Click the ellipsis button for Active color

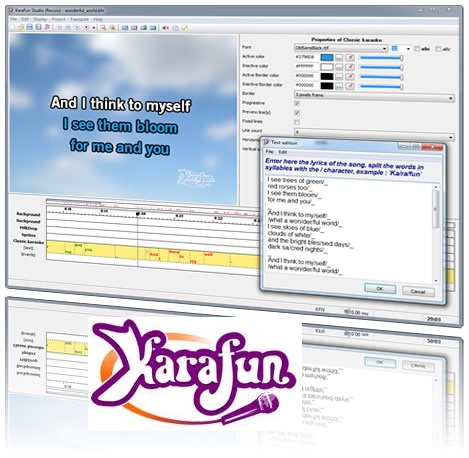click(339, 58)
